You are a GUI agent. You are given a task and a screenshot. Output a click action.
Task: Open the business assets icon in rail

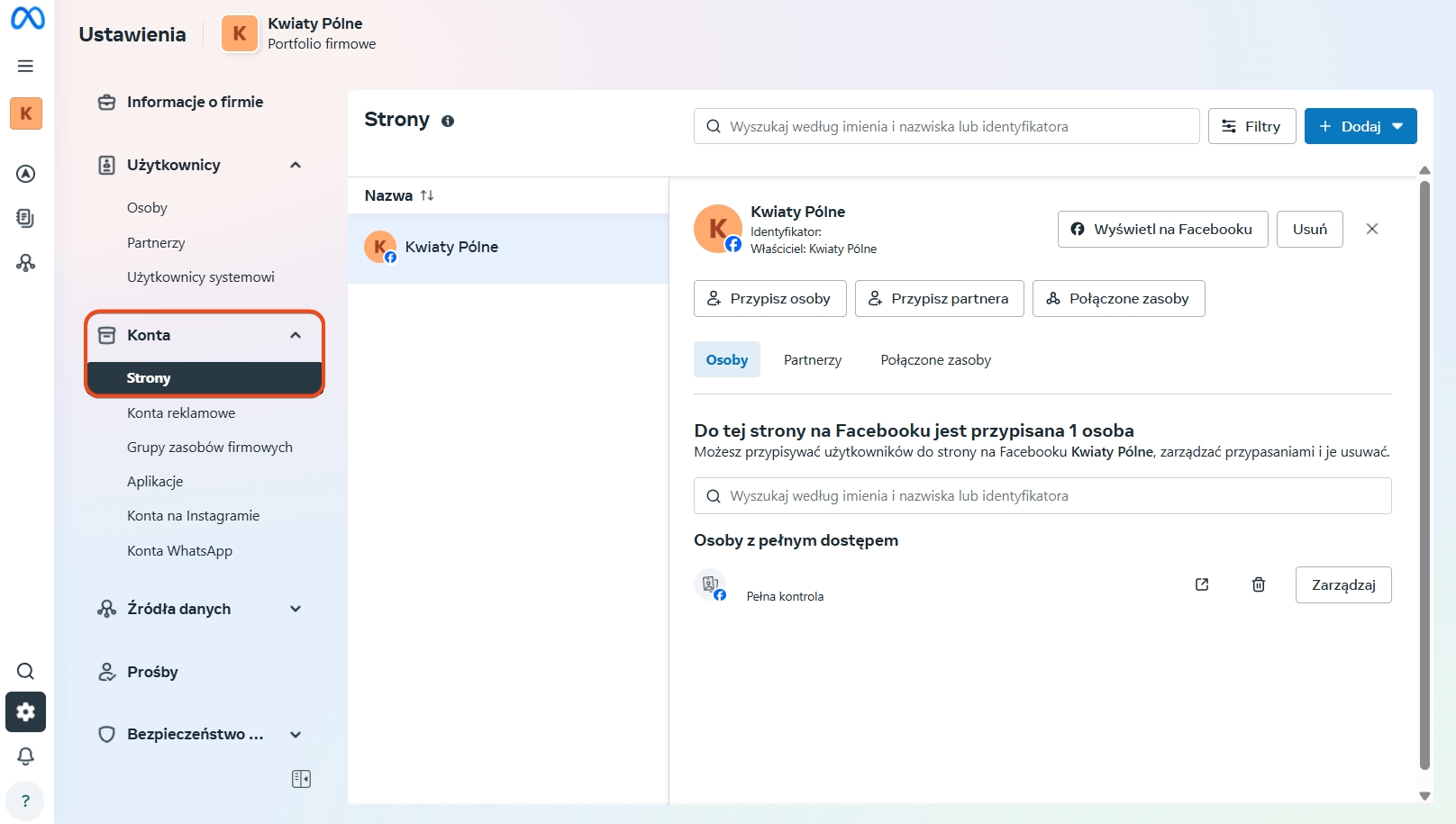click(26, 263)
